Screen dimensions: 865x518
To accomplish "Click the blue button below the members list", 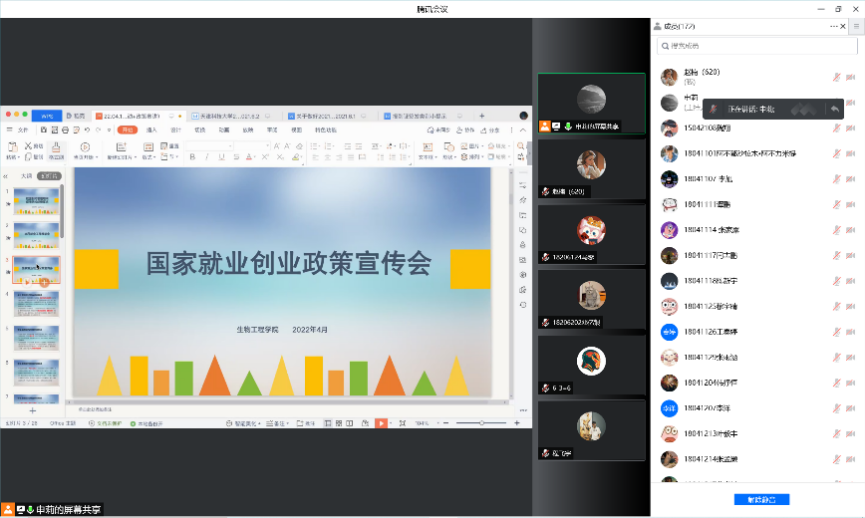I will point(761,499).
